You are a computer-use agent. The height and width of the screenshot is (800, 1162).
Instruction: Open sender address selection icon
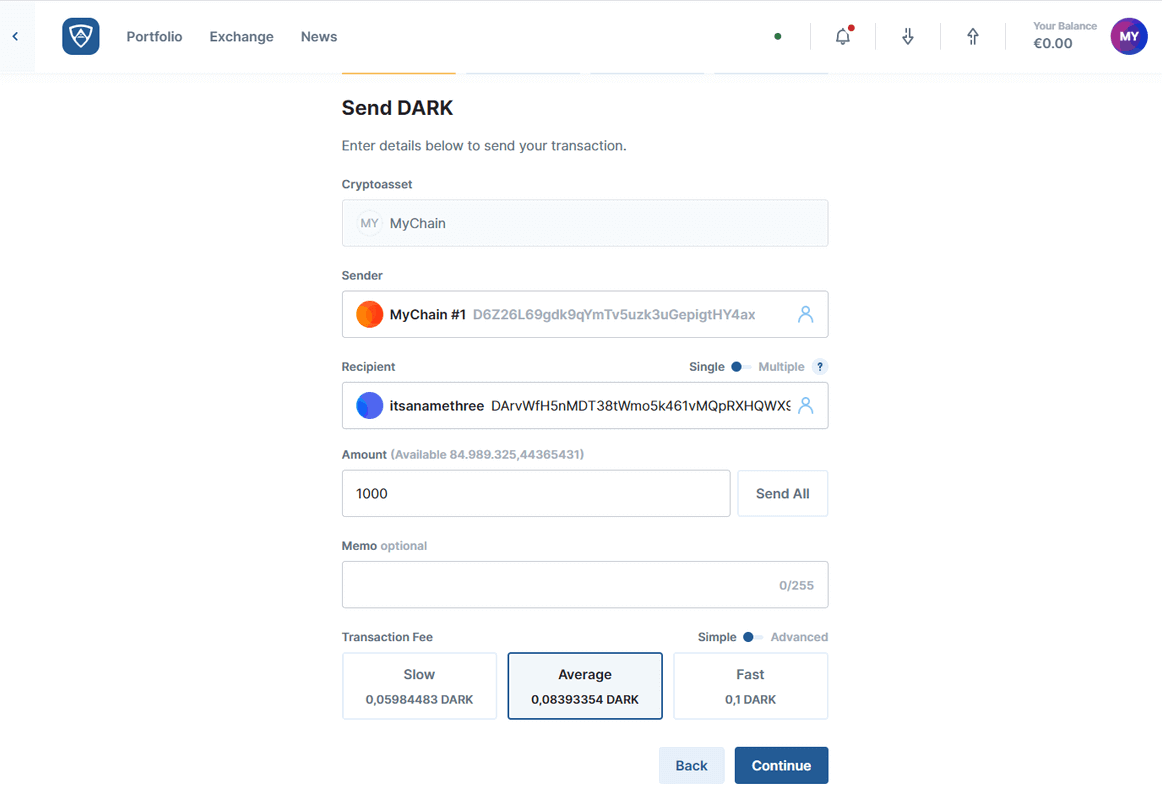pos(805,314)
